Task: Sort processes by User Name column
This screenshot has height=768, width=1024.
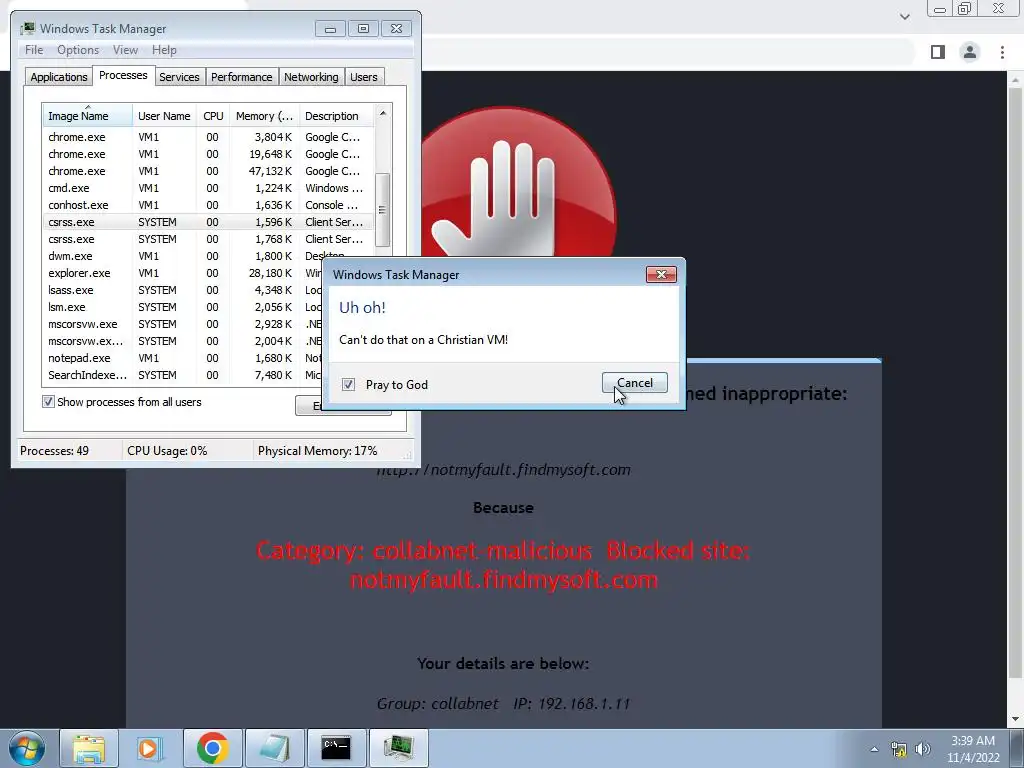Action: (x=164, y=116)
